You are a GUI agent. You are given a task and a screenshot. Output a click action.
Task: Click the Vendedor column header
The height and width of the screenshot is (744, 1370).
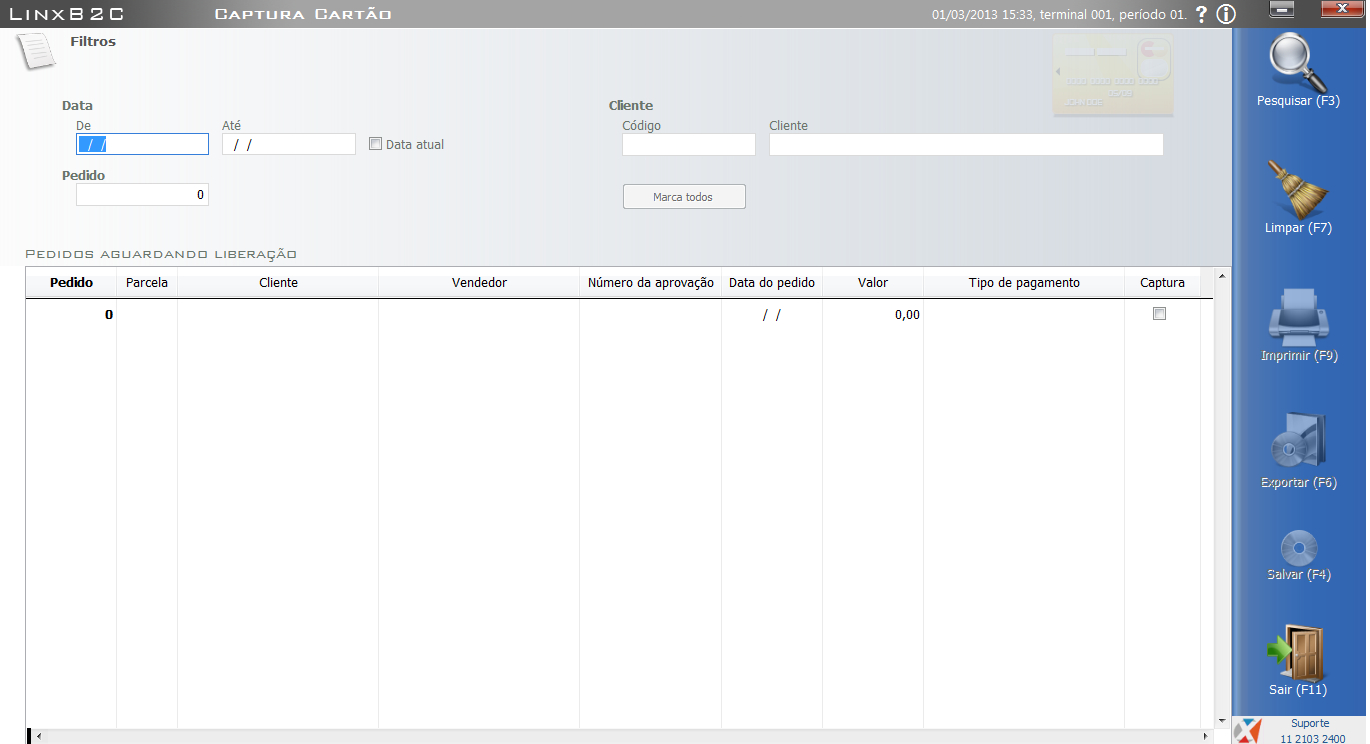pyautogui.click(x=479, y=283)
